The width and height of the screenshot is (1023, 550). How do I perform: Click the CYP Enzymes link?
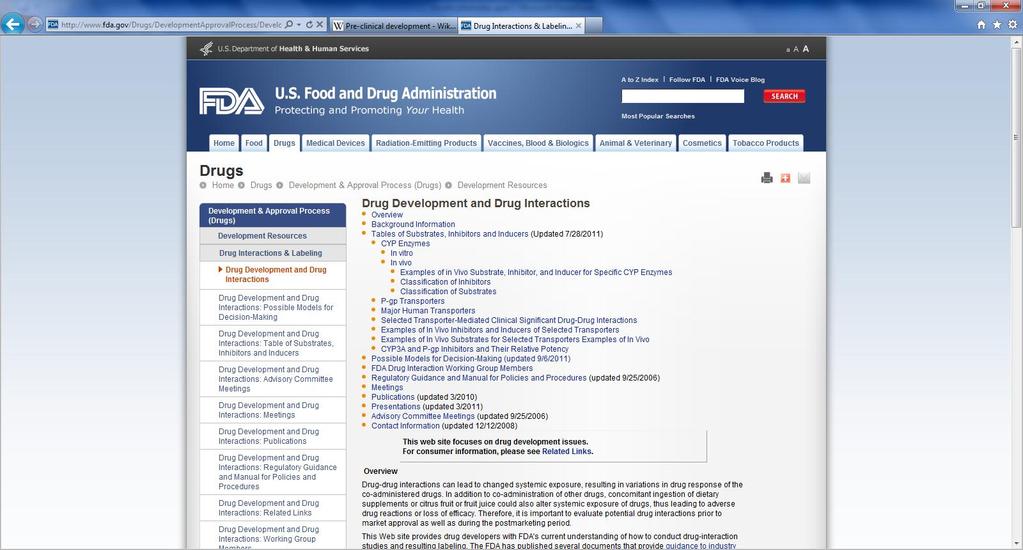click(405, 243)
